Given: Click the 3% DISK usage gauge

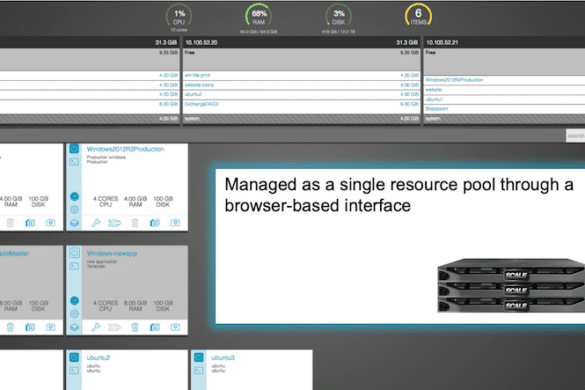Looking at the screenshot, I should click(338, 16).
